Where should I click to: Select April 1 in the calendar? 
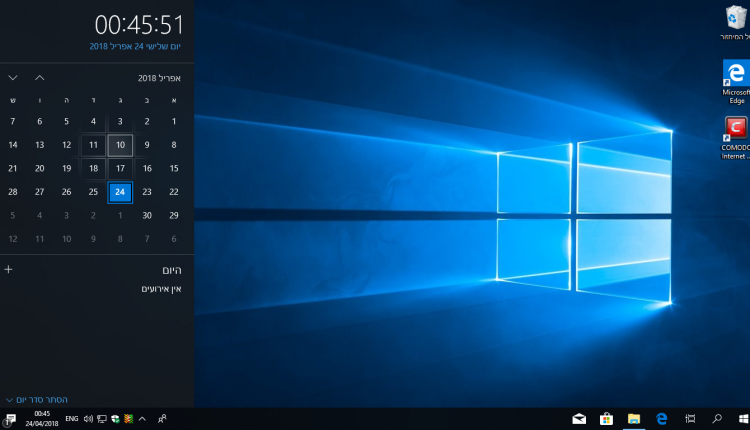tap(174, 121)
